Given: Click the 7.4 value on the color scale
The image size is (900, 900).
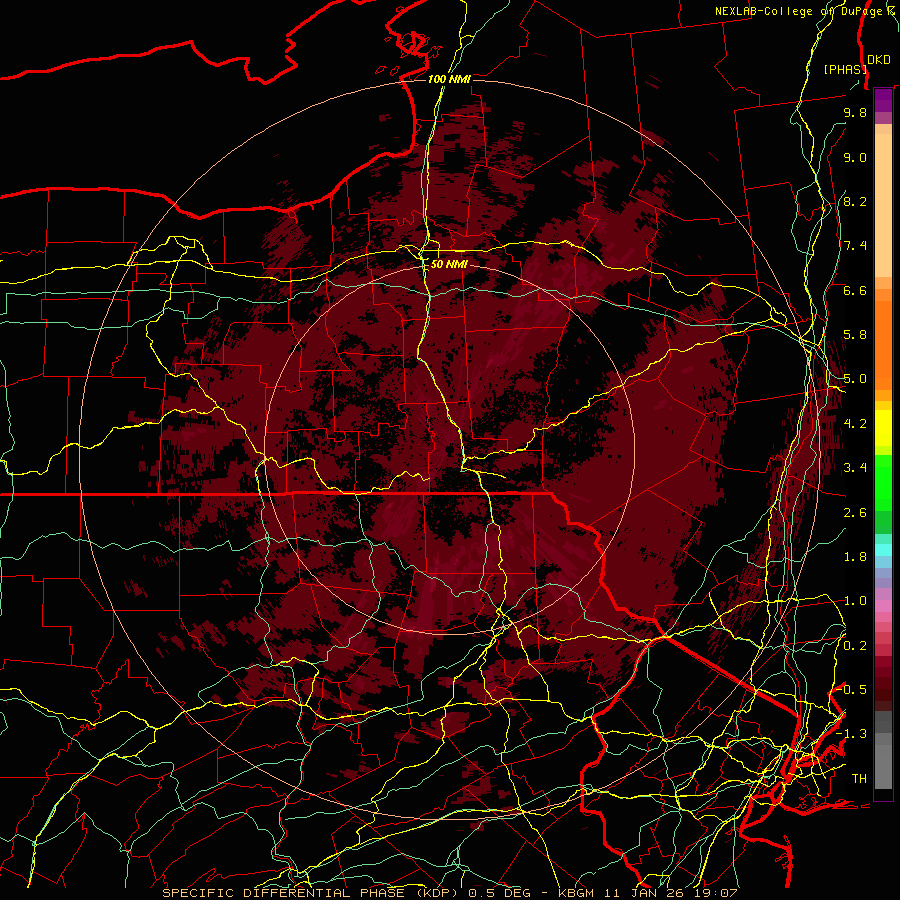Looking at the screenshot, I should point(855,246).
